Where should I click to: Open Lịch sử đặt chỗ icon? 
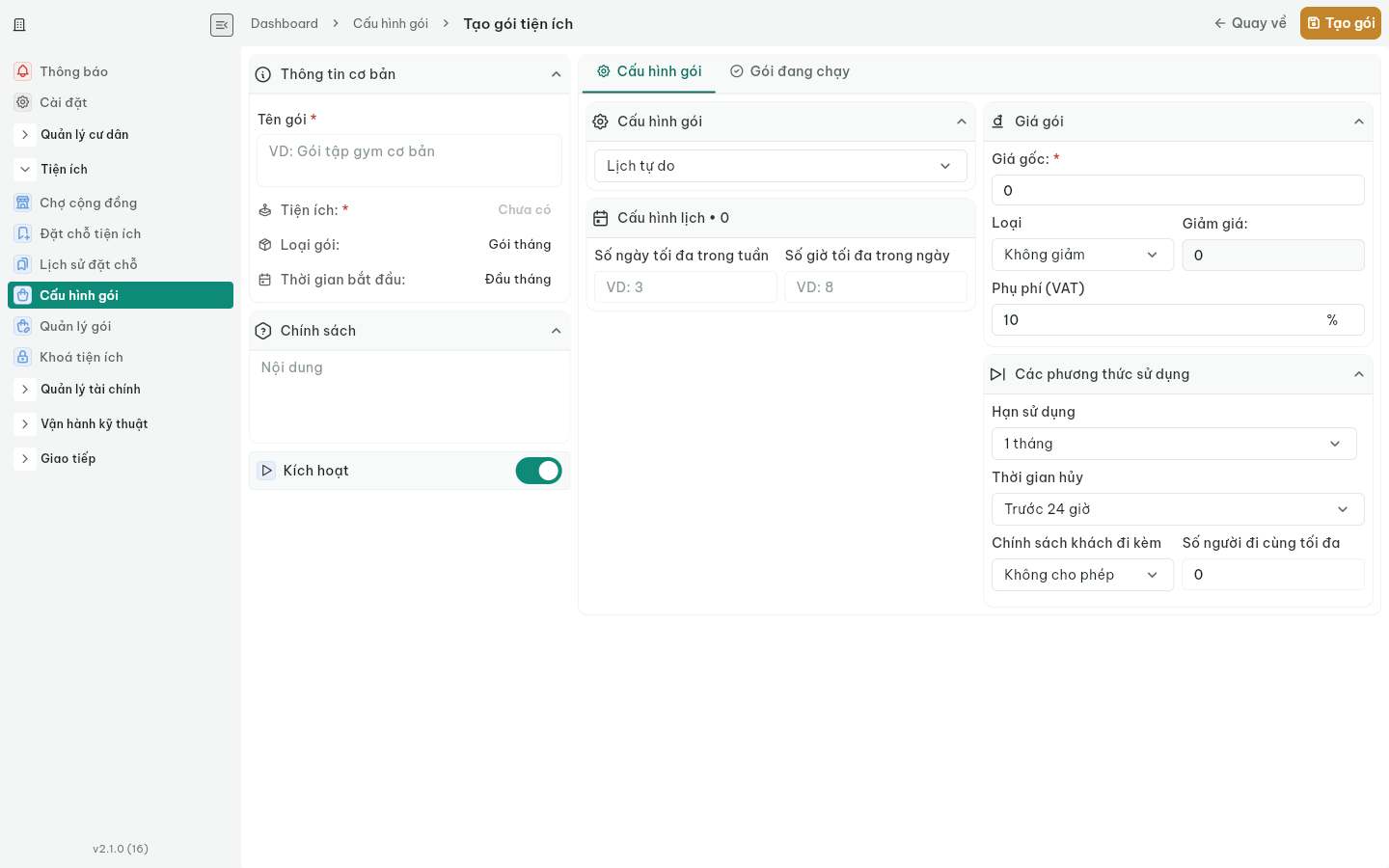click(x=23, y=264)
